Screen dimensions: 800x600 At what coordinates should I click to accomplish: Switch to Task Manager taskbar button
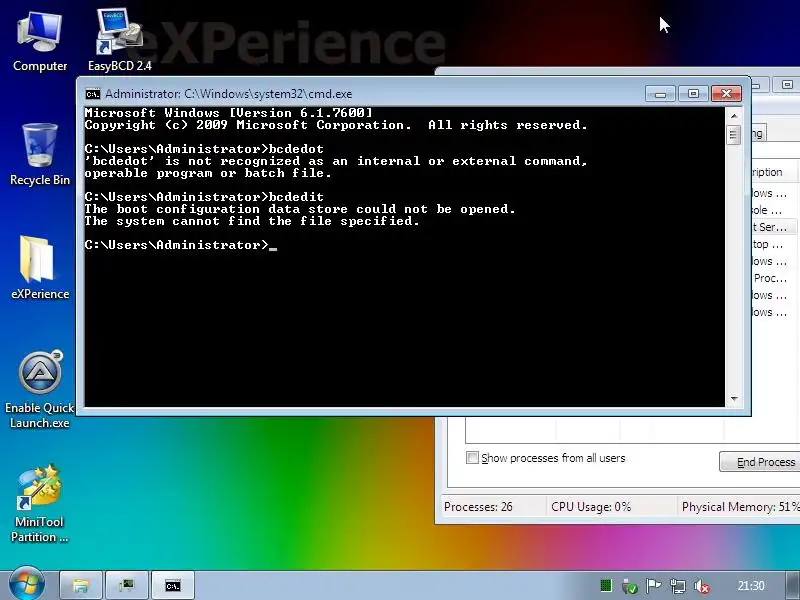[127, 585]
